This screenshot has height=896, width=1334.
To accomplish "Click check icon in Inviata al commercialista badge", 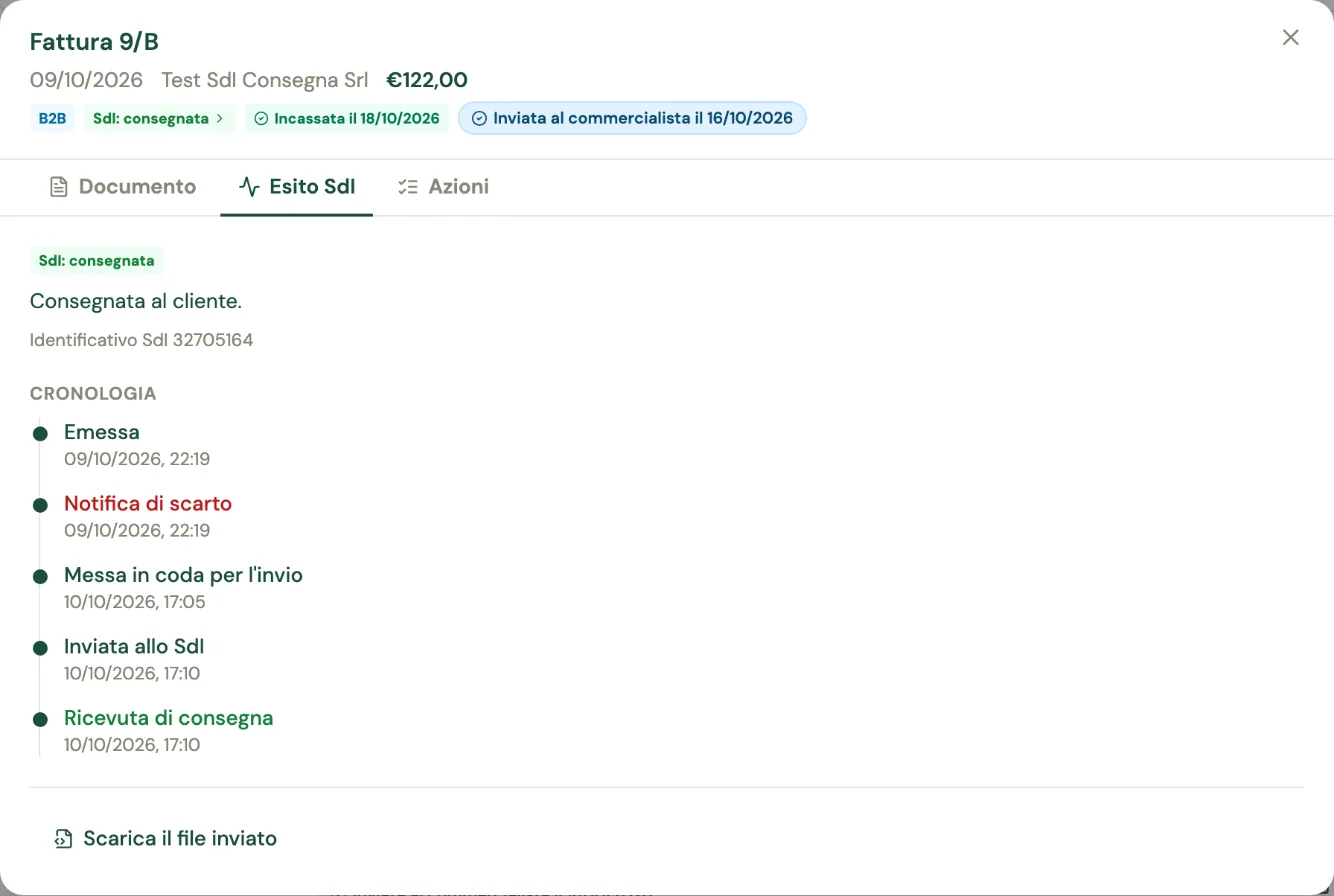I will tap(479, 118).
